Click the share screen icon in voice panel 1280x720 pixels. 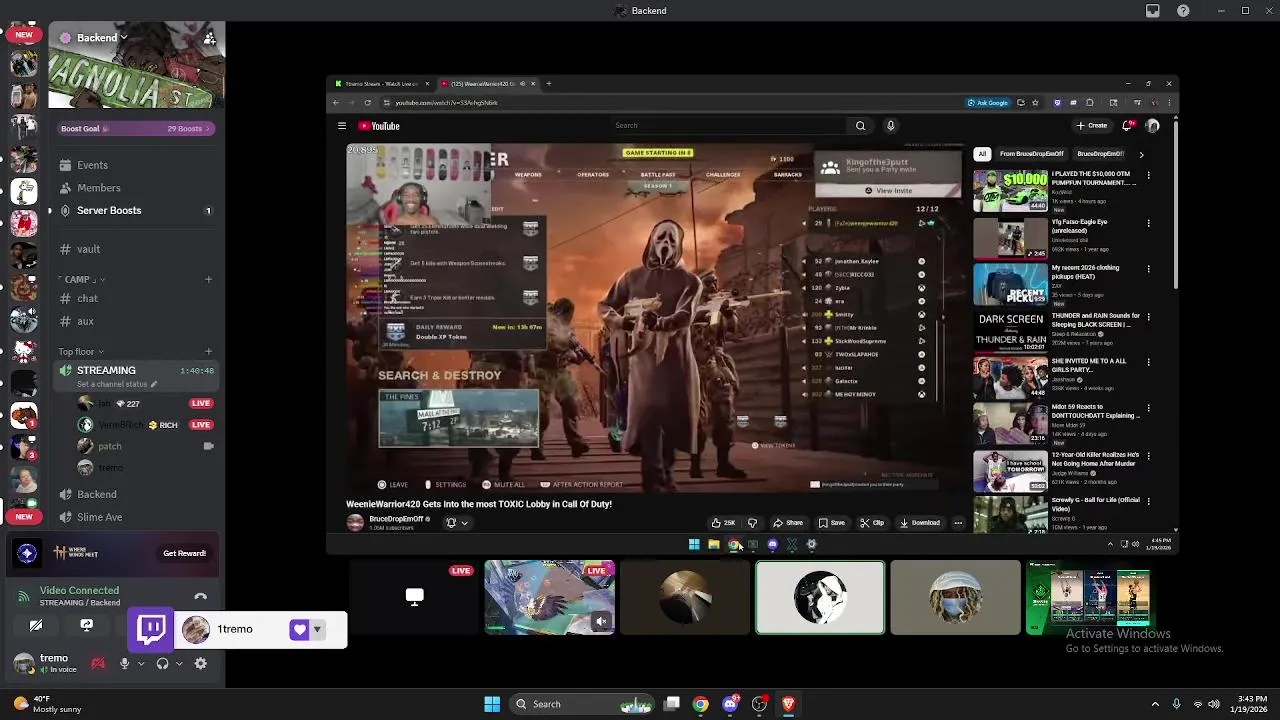coord(86,625)
